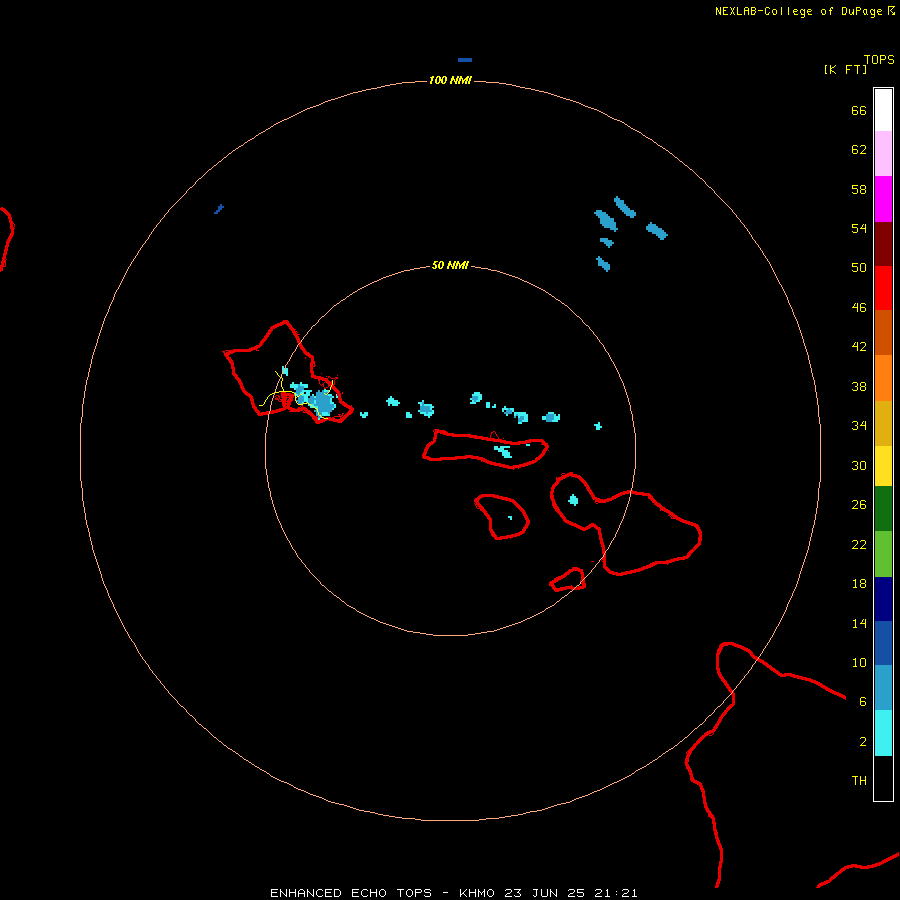Click the "66" legend value
Screen dimensions: 900x900
pos(859,110)
